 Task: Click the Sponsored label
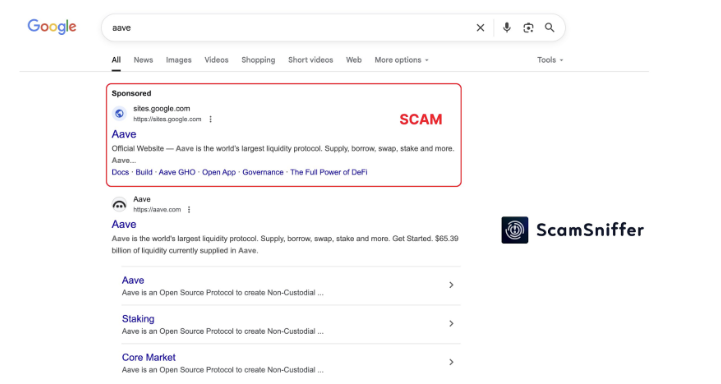click(x=131, y=93)
